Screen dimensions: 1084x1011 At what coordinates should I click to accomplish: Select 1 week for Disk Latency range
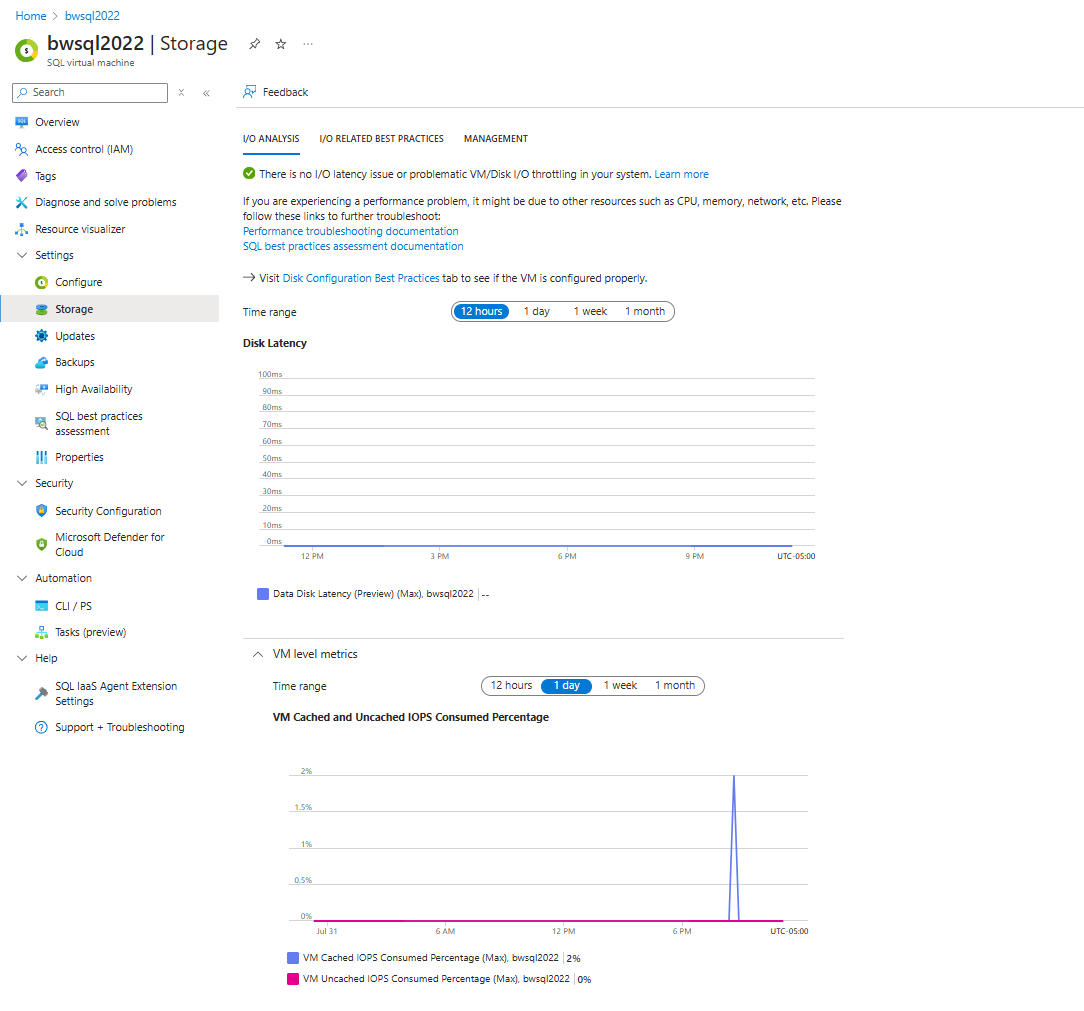590,311
